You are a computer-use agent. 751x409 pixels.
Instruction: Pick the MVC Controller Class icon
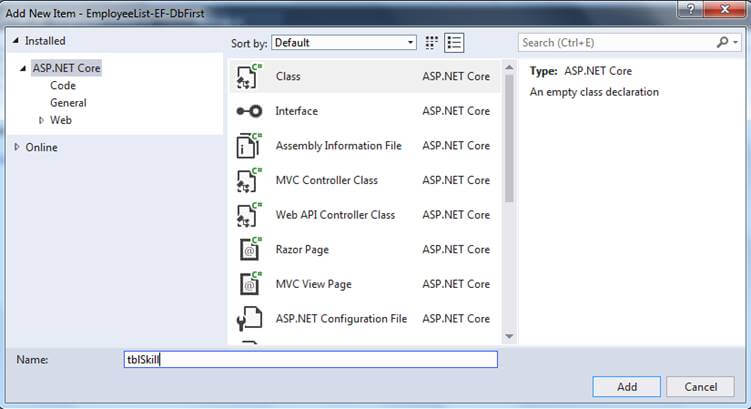pyautogui.click(x=249, y=180)
